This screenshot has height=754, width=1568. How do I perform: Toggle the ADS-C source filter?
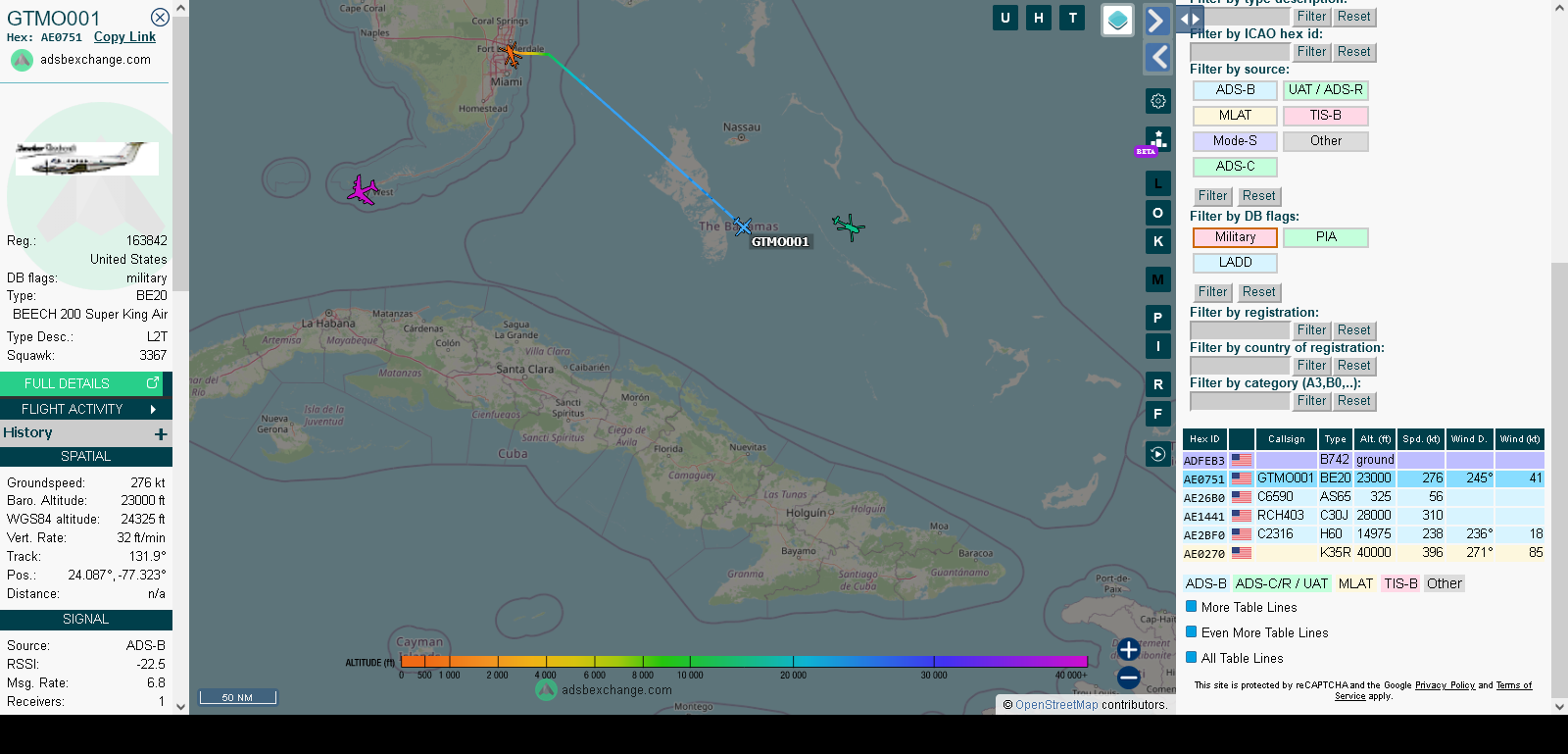click(x=1235, y=167)
